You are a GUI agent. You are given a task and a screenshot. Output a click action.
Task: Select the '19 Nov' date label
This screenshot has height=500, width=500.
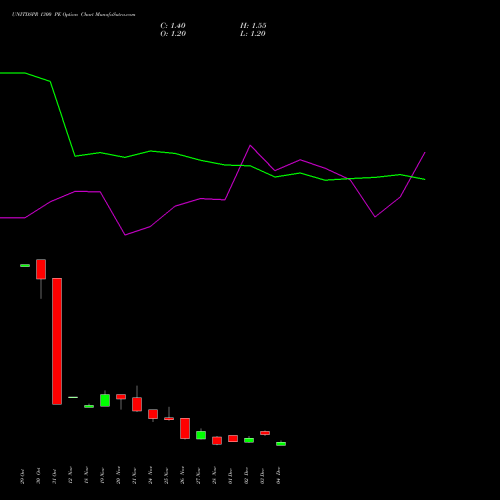pos(102,476)
